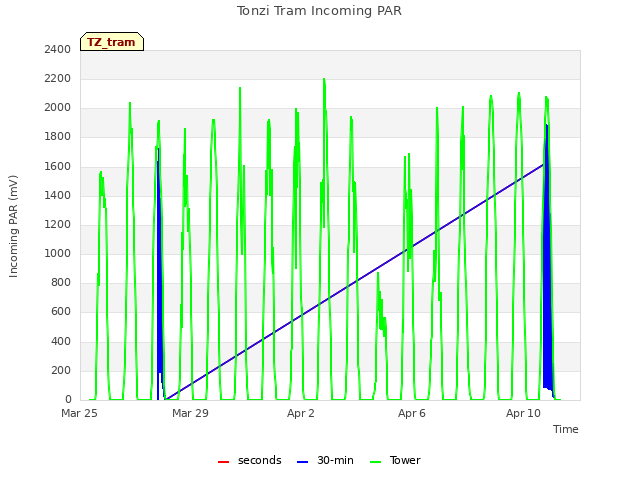Click the 1600 y-axis tick label
640x480 pixels.
58,167
